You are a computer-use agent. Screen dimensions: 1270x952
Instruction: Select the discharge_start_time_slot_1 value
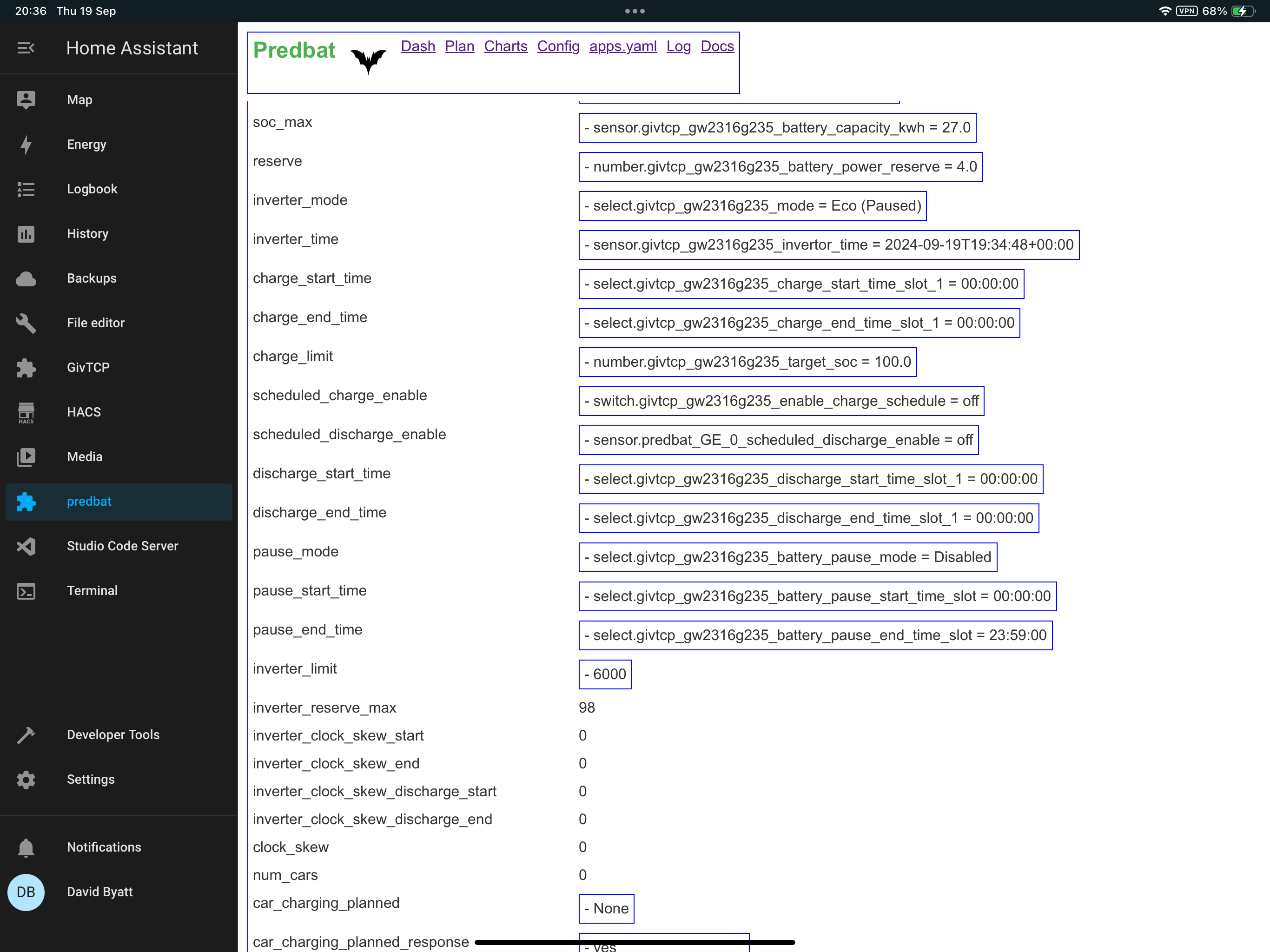click(x=811, y=479)
